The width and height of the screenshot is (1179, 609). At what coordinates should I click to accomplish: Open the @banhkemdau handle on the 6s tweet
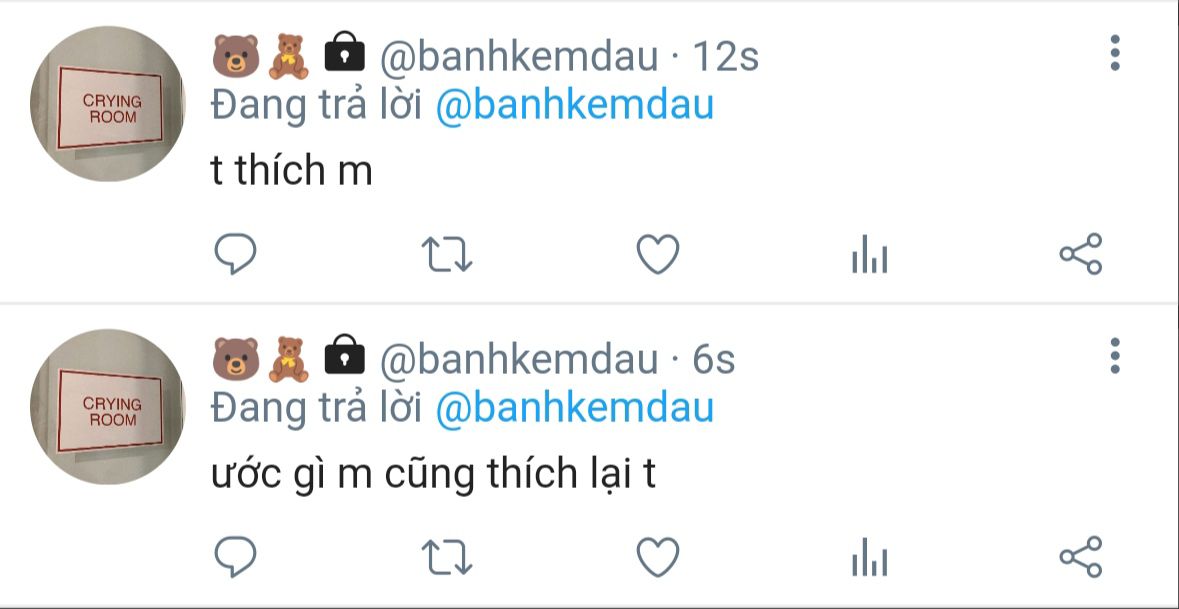click(x=519, y=359)
